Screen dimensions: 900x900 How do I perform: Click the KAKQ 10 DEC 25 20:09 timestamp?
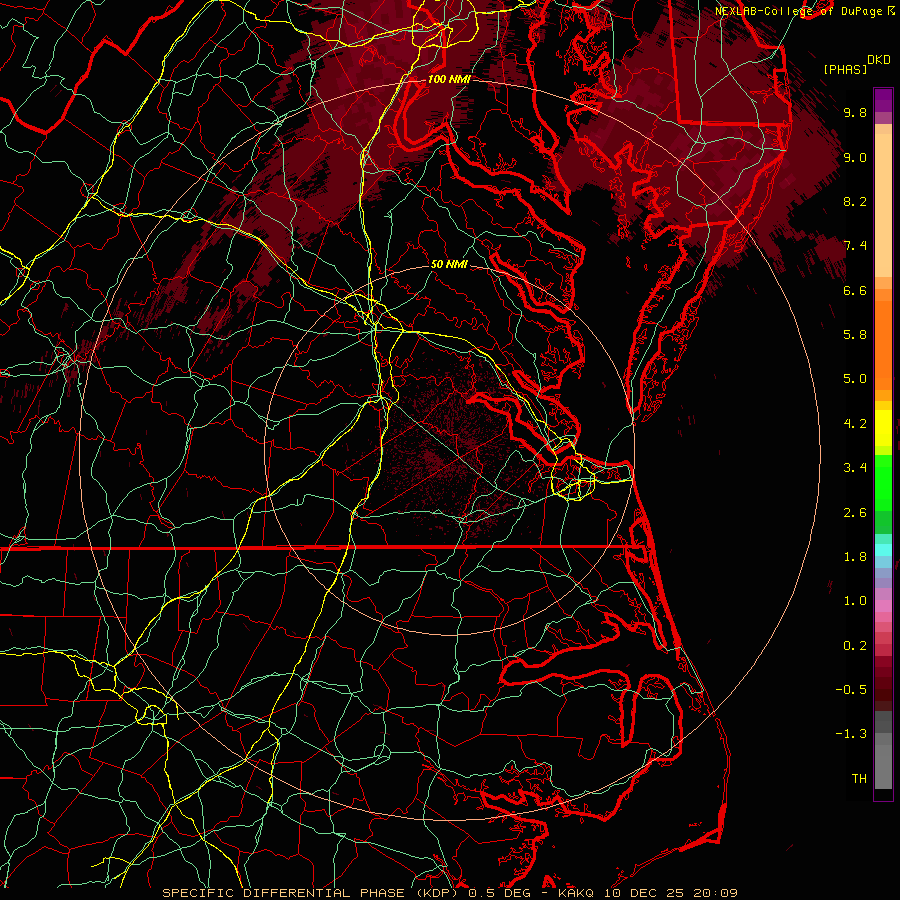(x=647, y=893)
